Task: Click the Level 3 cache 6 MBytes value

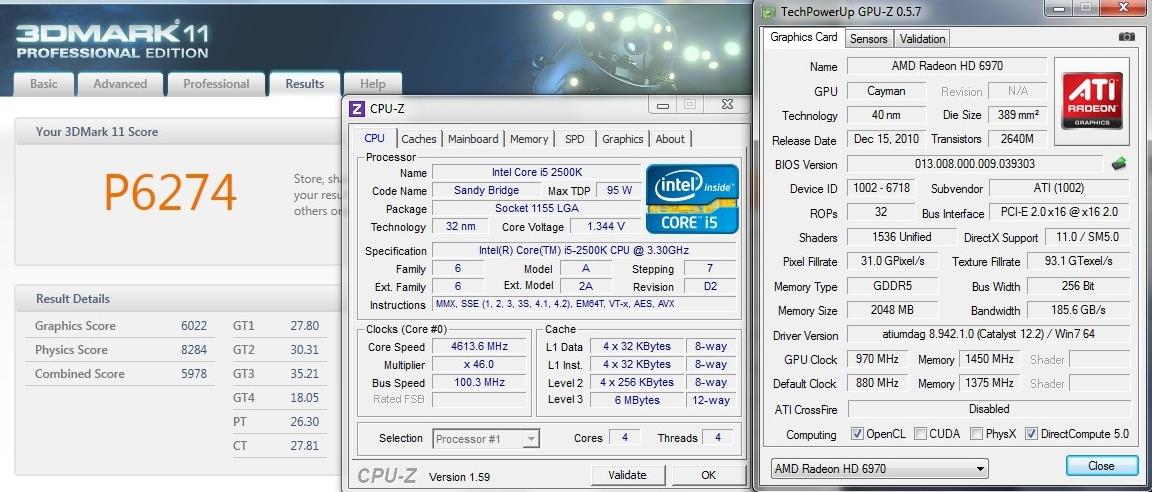Action: tap(638, 400)
